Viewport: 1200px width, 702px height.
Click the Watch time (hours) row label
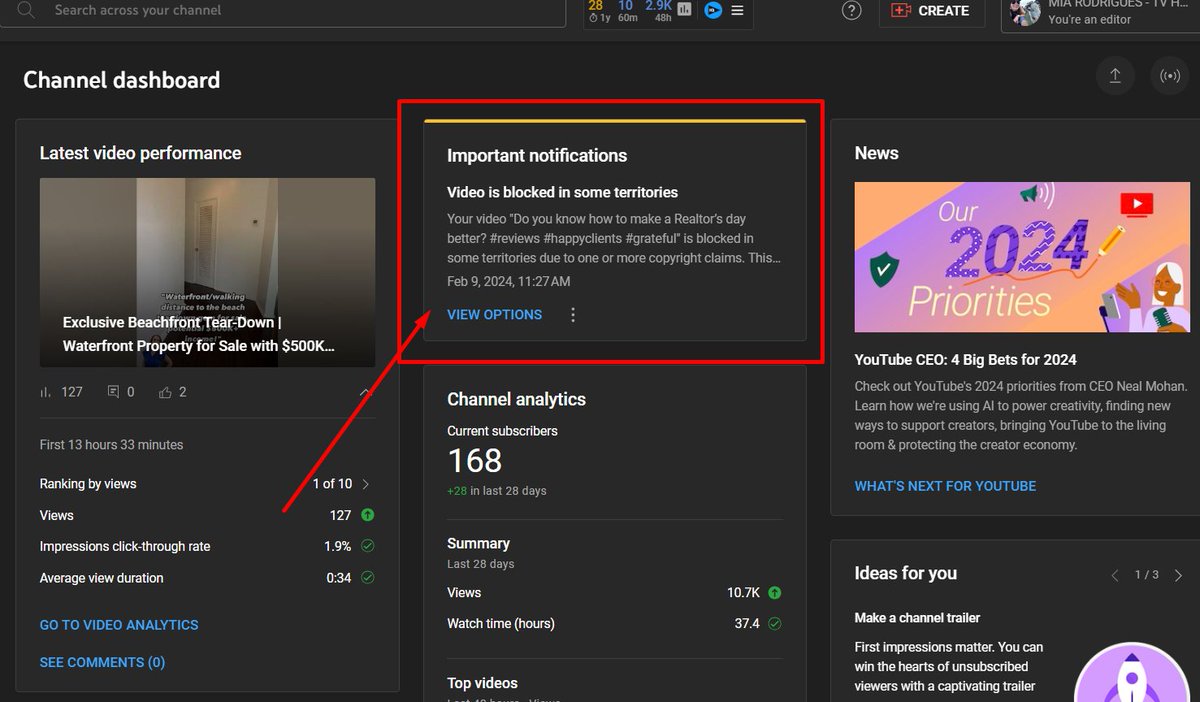tap(500, 624)
